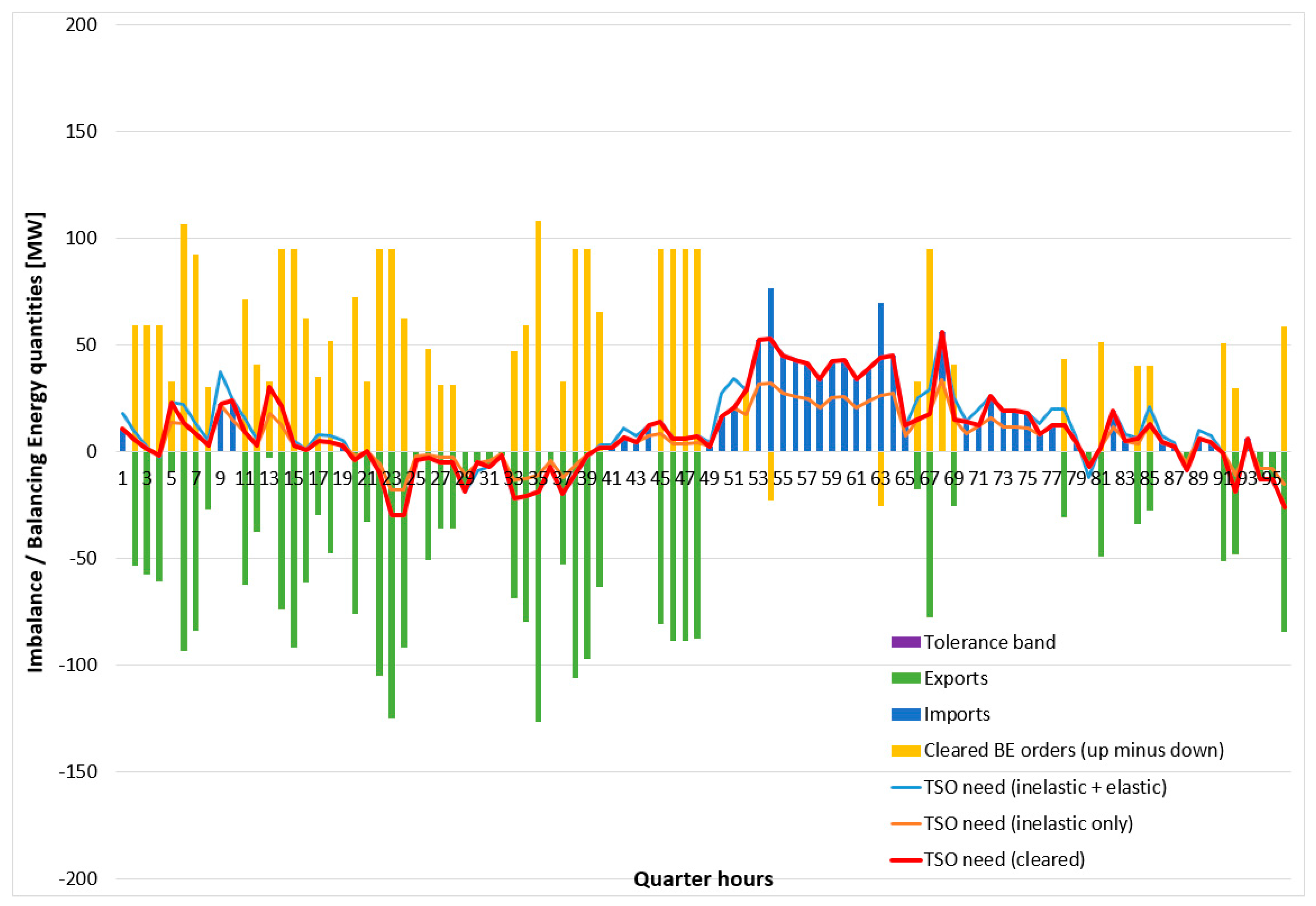Image resolution: width=1316 pixels, height=906 pixels.
Task: Select the Quarter hours axis title
Action: [703, 879]
